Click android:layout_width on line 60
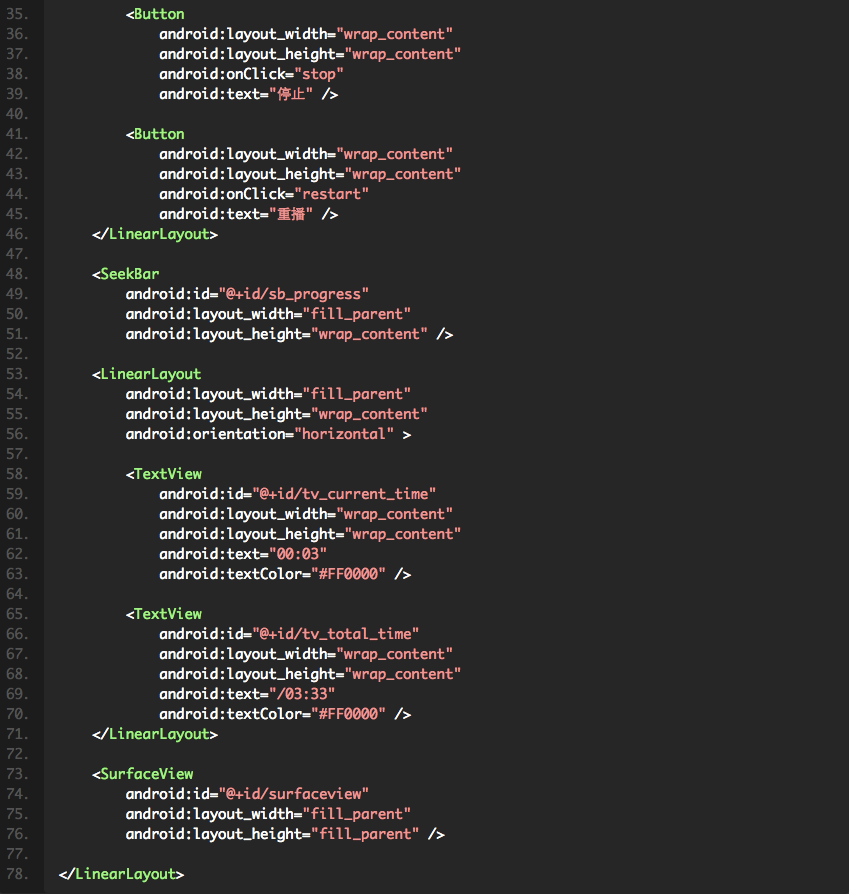Screen dimensions: 849x894 click(243, 514)
